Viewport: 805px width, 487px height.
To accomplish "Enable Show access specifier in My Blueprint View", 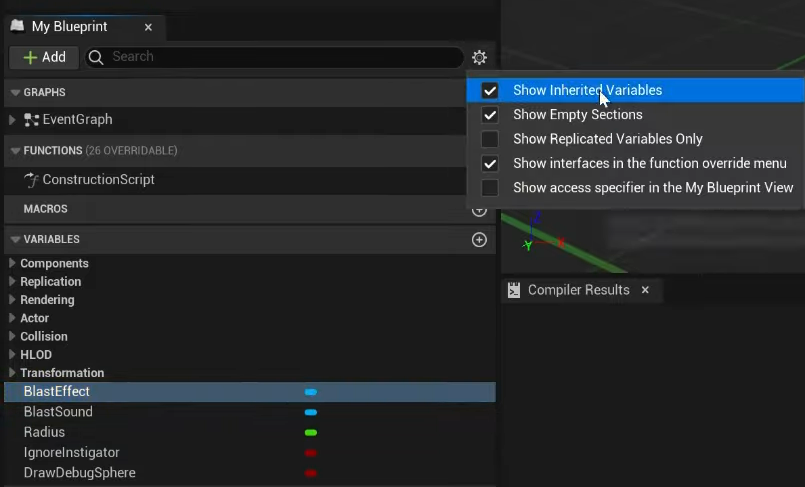I will (490, 188).
